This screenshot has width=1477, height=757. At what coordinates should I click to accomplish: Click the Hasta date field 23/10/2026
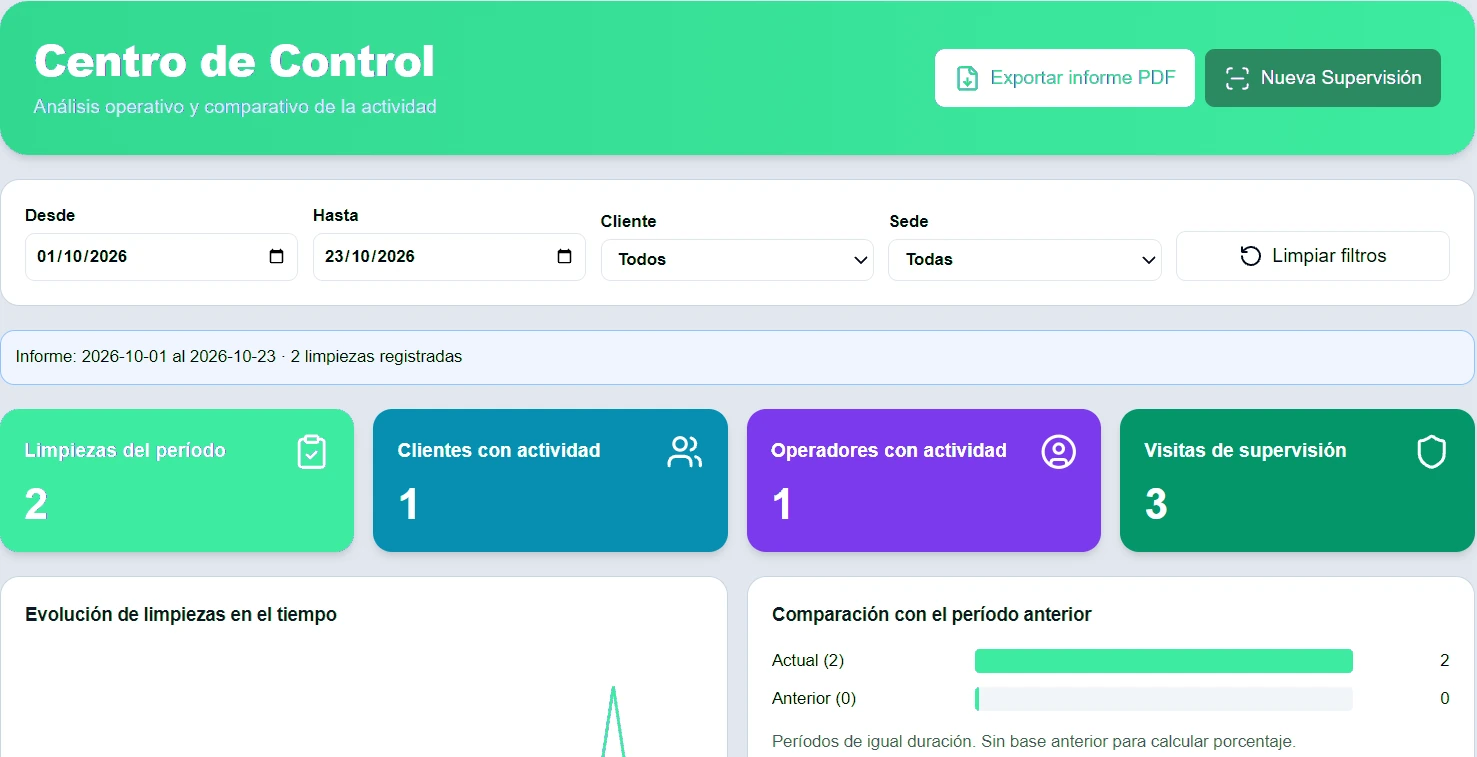click(449, 257)
